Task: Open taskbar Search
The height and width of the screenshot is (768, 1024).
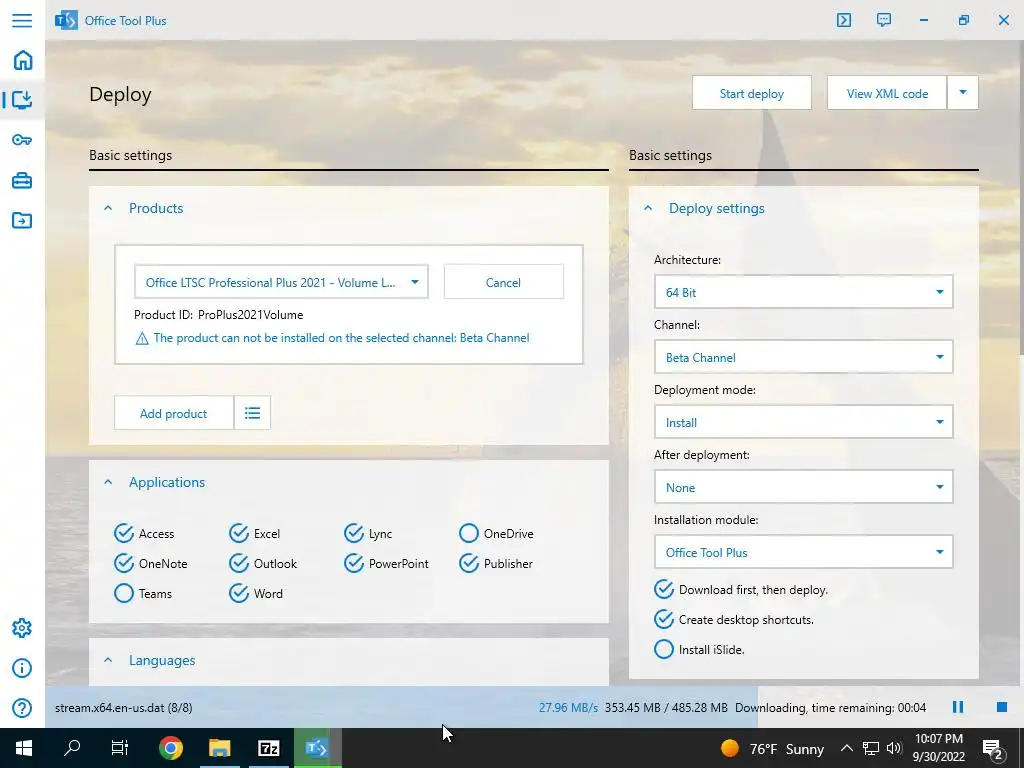Action: click(72, 748)
